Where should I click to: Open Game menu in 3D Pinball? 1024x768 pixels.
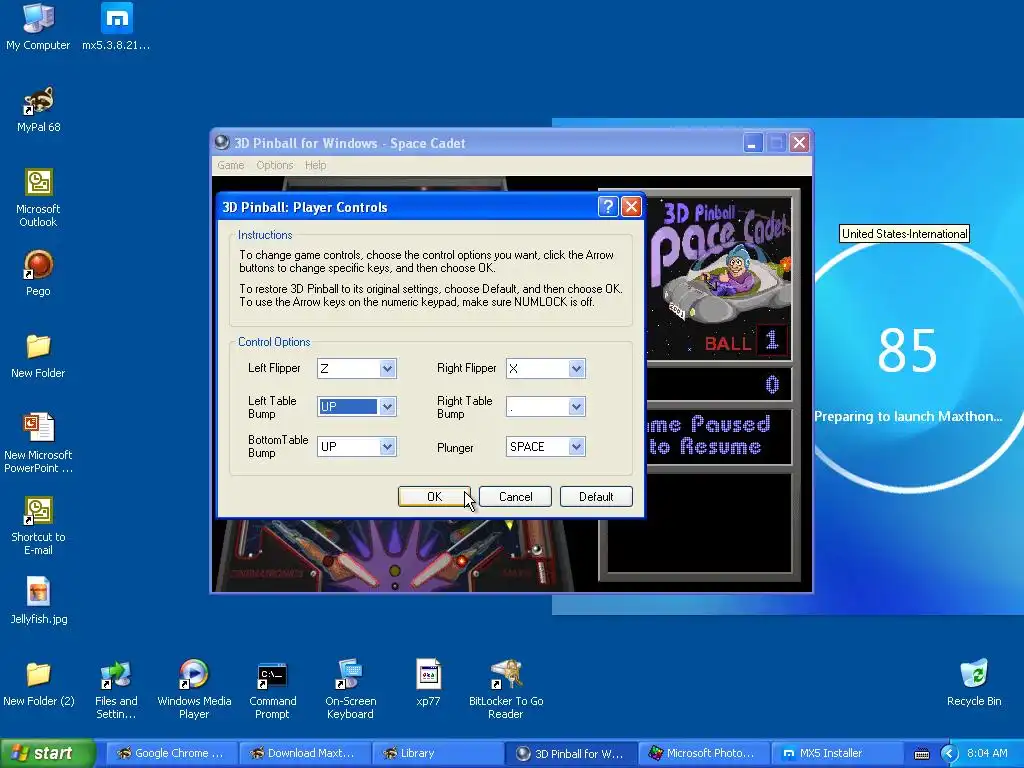[x=231, y=165]
